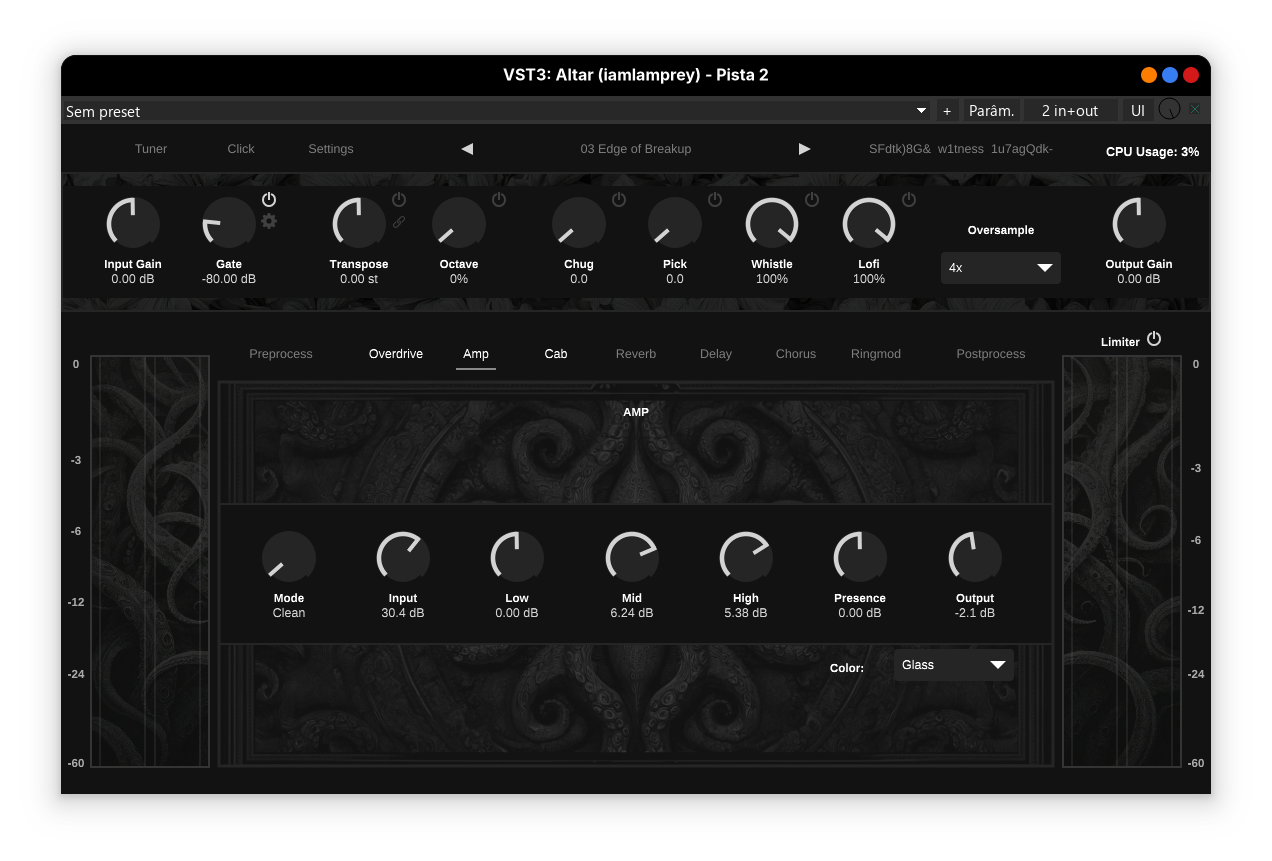
Task: Open the Gate settings gear icon
Action: (269, 221)
